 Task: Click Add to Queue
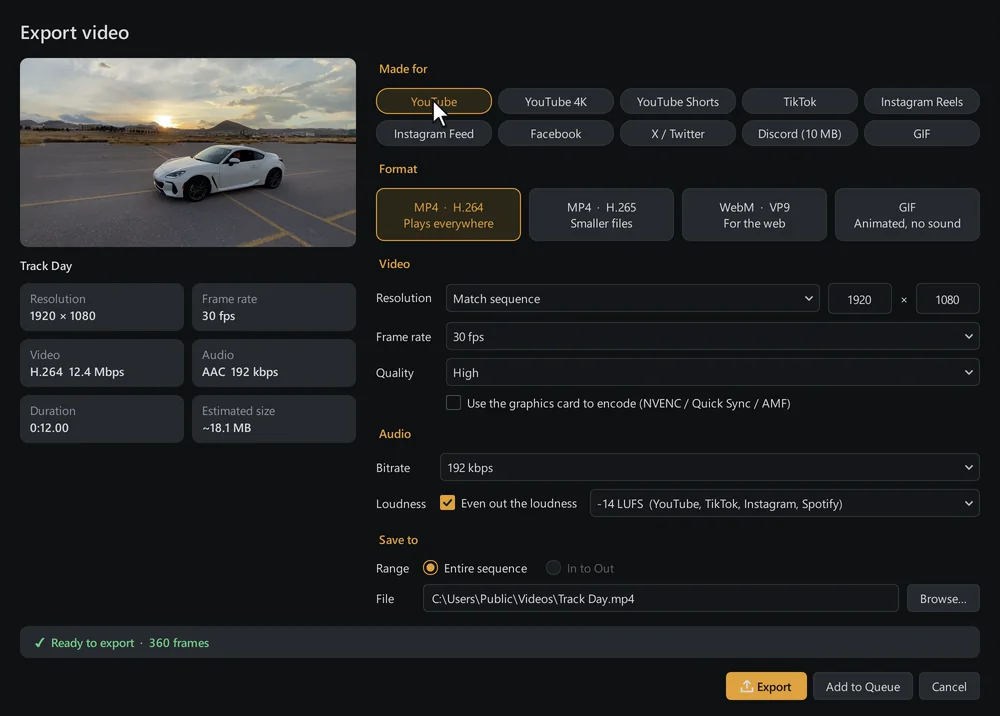pyautogui.click(x=862, y=686)
